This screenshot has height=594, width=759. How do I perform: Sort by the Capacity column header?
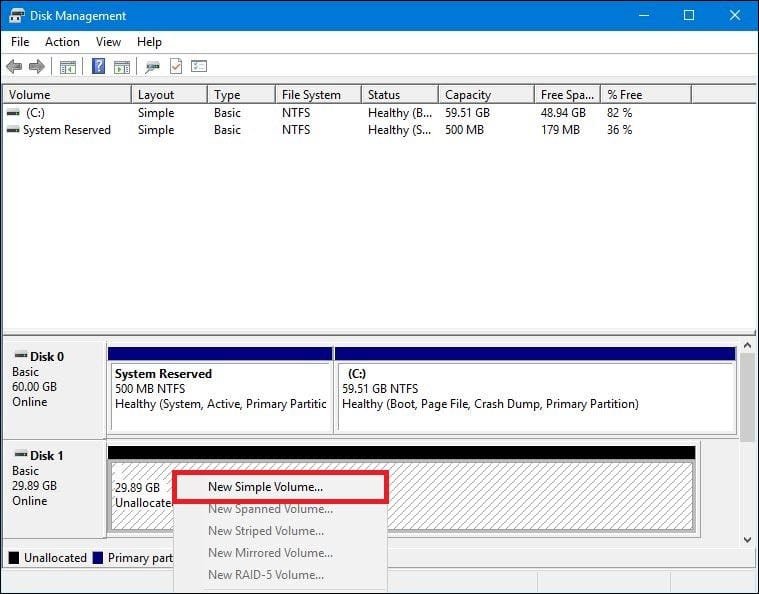click(486, 94)
